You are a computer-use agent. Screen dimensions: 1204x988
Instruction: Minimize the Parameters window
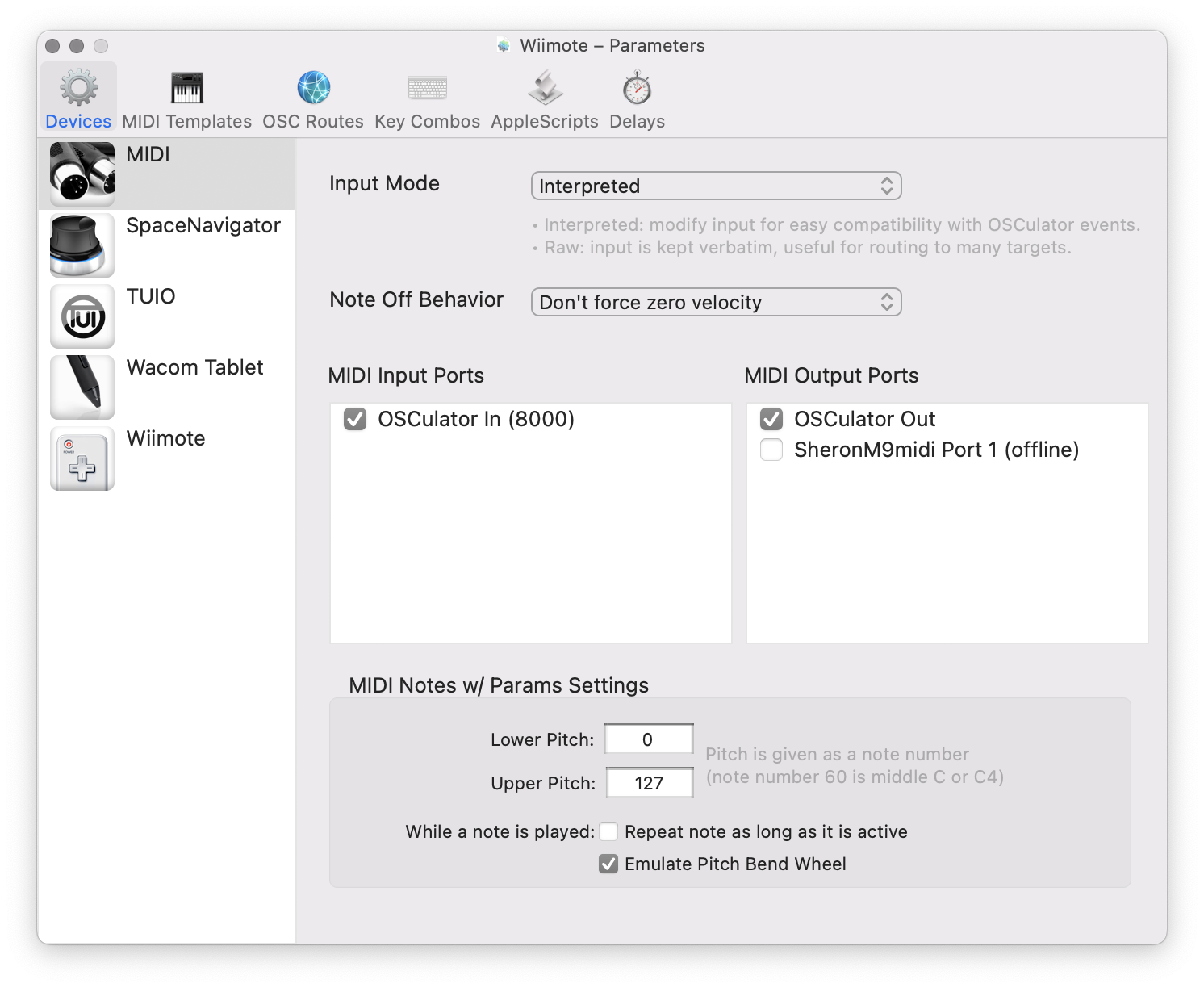[77, 46]
